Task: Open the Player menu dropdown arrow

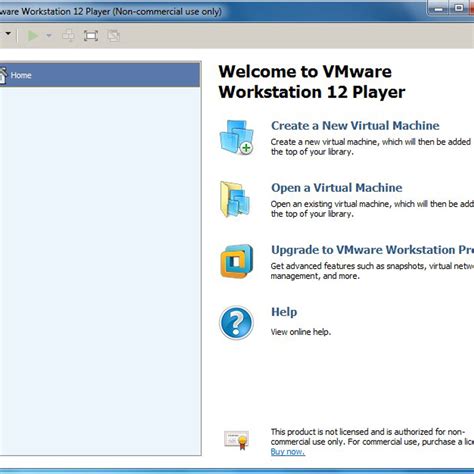Action: [x=8, y=33]
